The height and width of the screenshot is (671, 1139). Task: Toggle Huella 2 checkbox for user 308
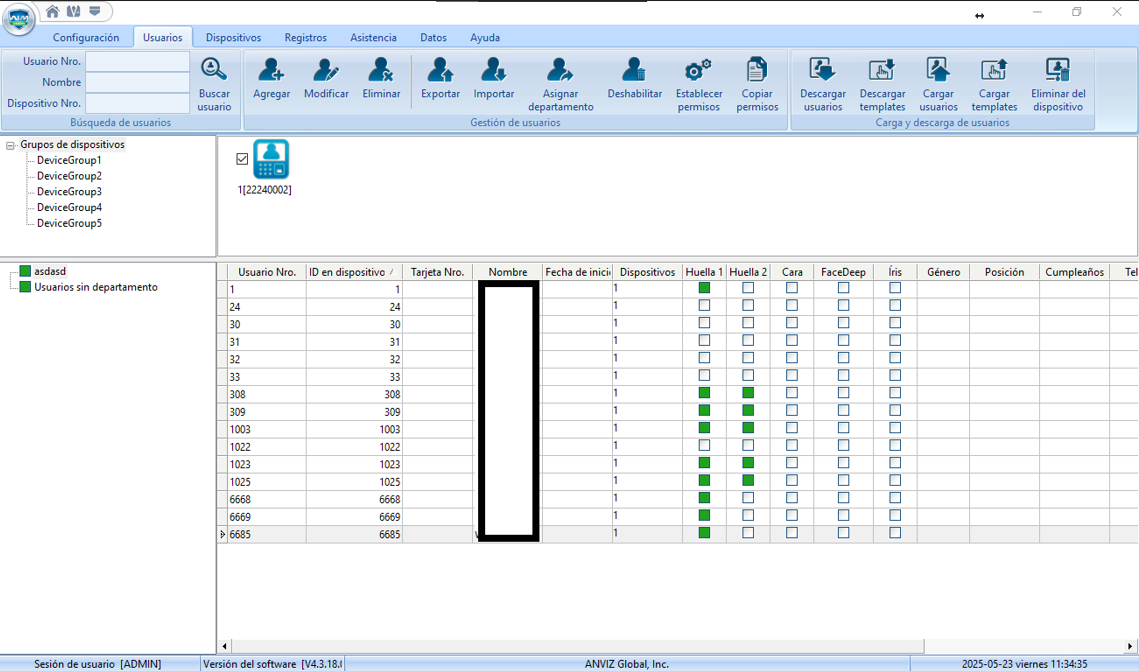pos(748,393)
